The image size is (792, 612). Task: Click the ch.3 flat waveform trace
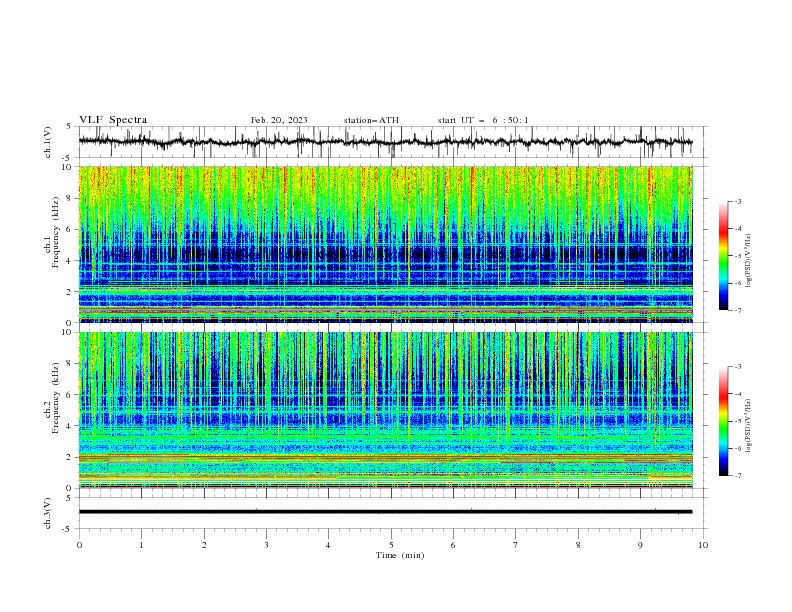tap(385, 512)
